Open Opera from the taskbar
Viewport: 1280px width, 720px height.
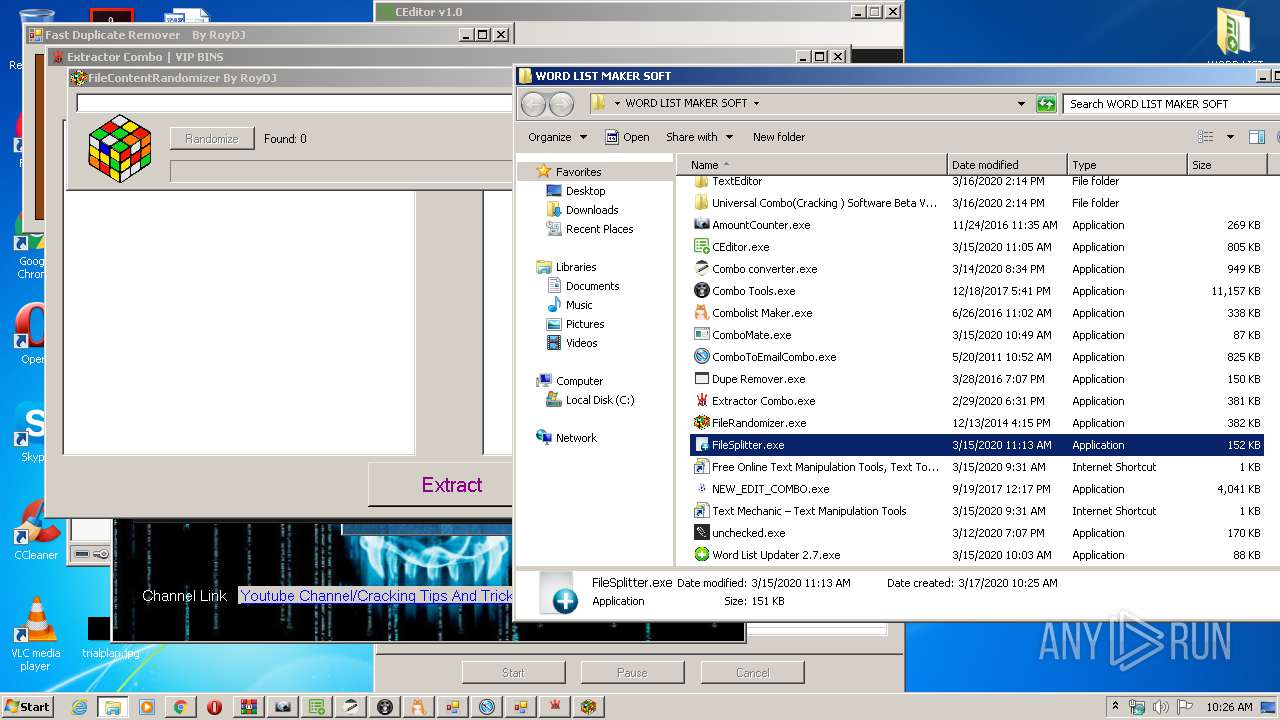[x=214, y=707]
